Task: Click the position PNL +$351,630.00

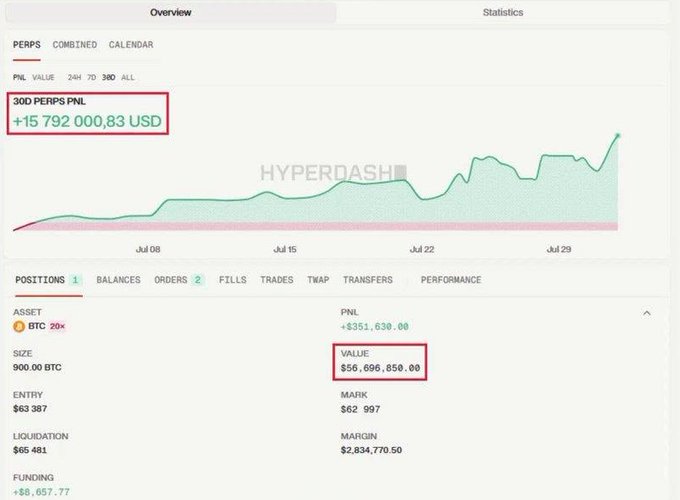Action: tap(375, 327)
